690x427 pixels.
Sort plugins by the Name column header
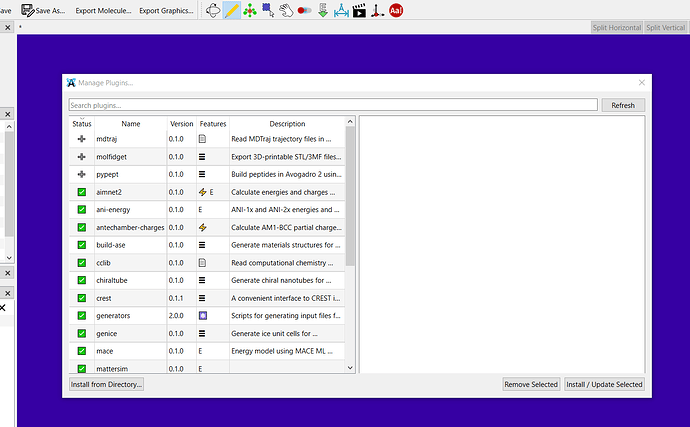131,124
